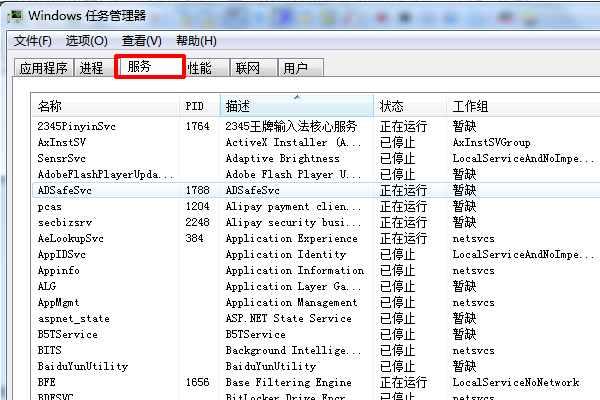Open the 查看(V) menu
Image resolution: width=600 pixels, height=400 pixels.
pos(141,41)
